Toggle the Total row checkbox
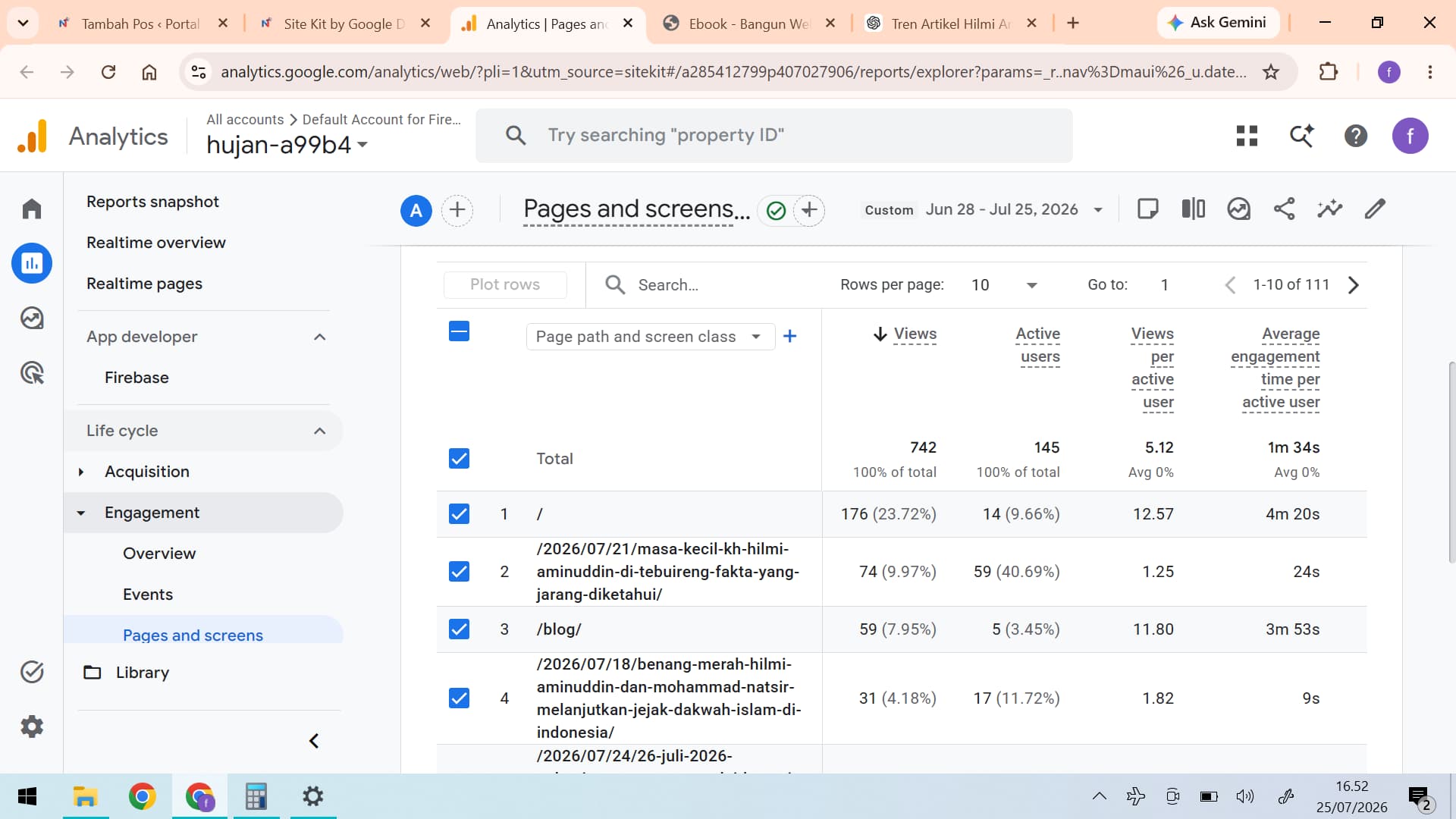Image resolution: width=1456 pixels, height=819 pixels. 459,459
